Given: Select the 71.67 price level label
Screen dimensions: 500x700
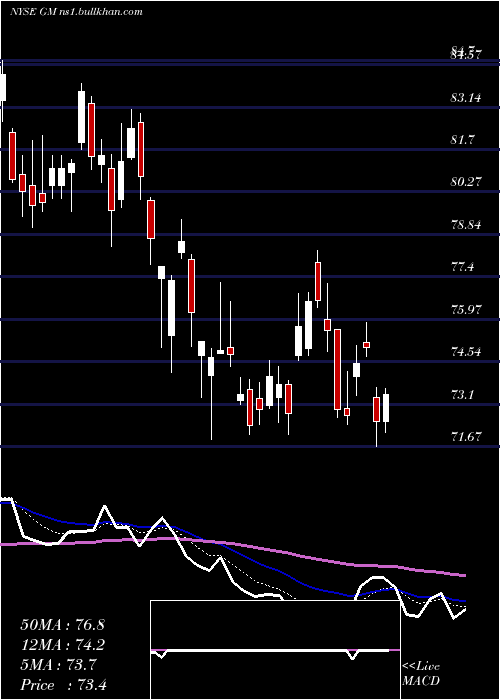Looking at the screenshot, I should [x=466, y=436].
